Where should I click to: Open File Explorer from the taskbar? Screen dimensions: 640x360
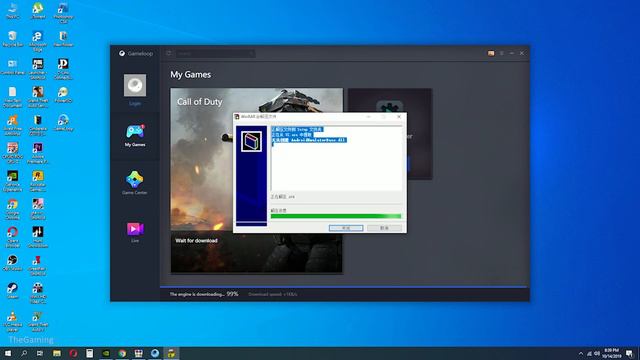(x=57, y=353)
